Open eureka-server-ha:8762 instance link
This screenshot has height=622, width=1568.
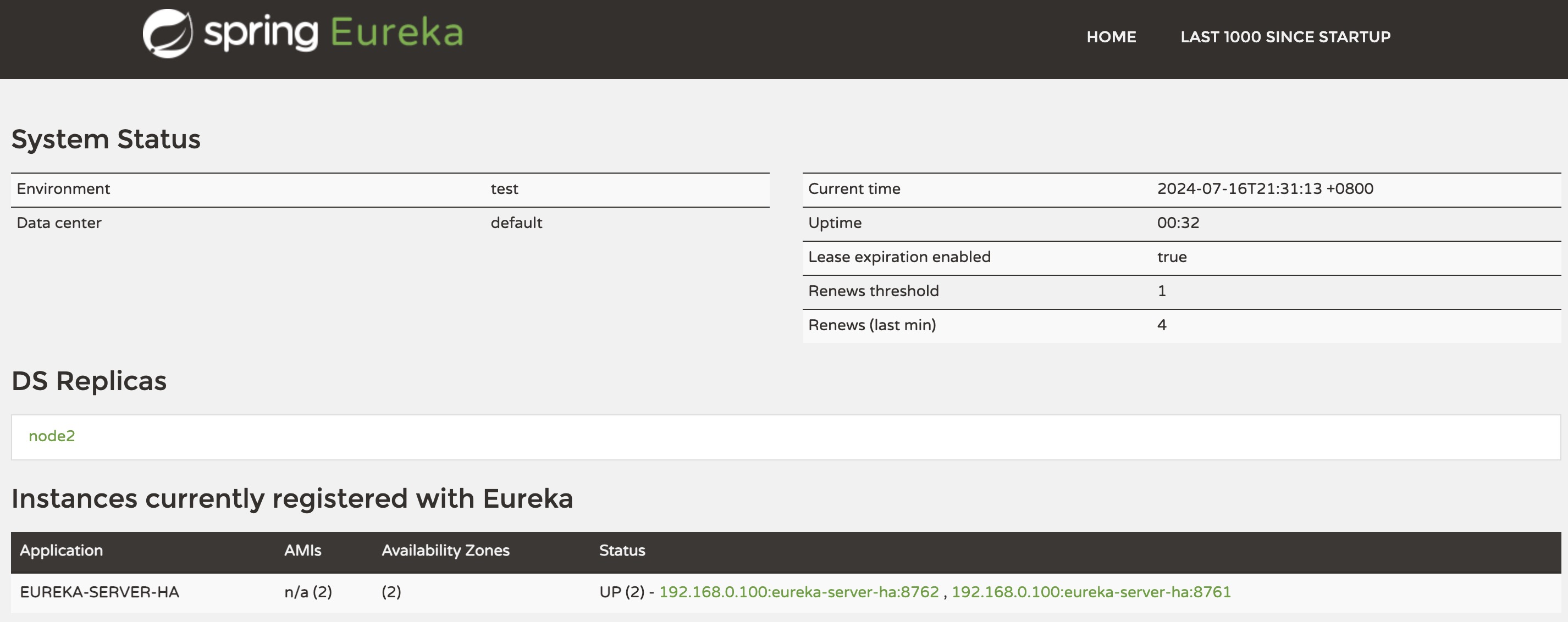click(x=799, y=592)
